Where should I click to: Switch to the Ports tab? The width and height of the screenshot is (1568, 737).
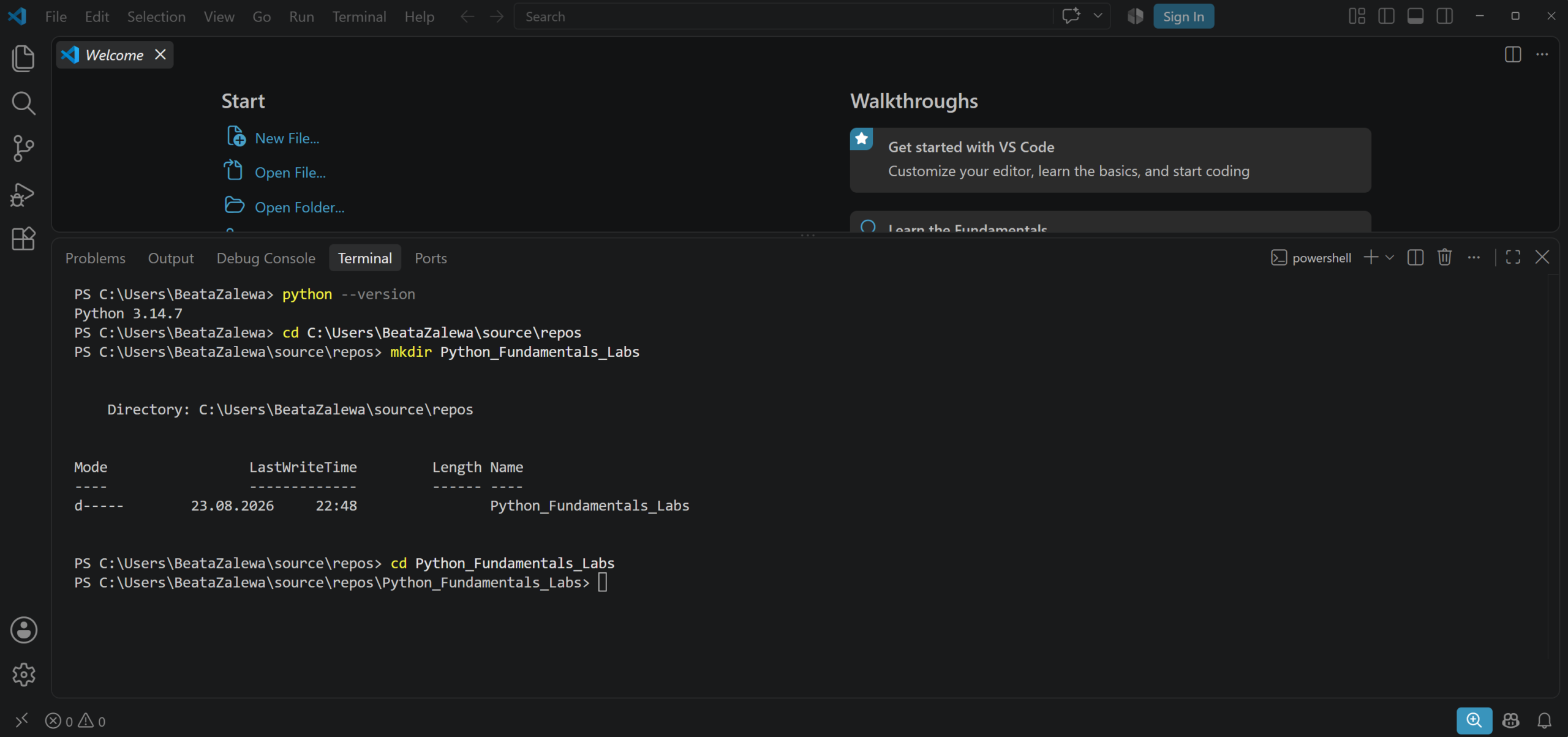click(x=431, y=258)
